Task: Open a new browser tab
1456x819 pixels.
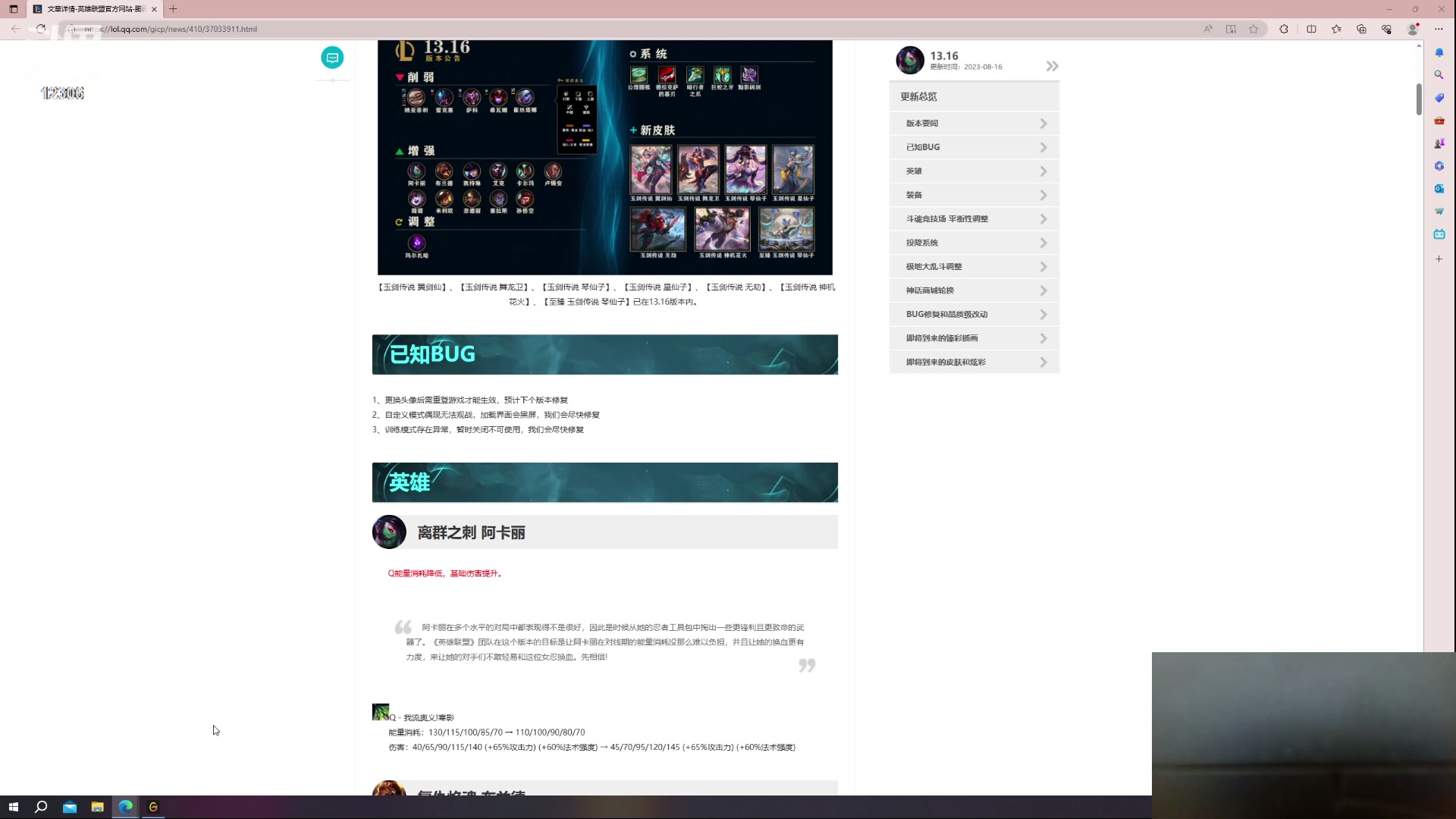Action: pyautogui.click(x=173, y=9)
